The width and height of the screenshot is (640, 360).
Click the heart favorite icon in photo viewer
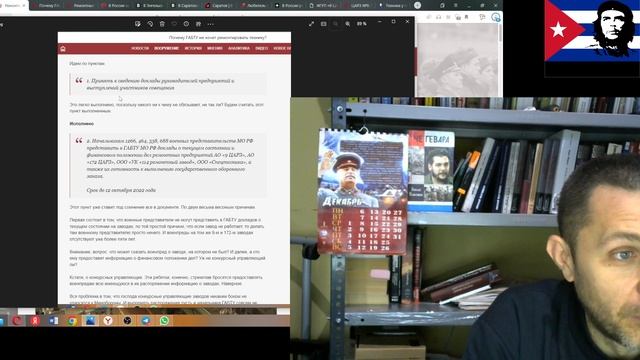tap(174, 24)
